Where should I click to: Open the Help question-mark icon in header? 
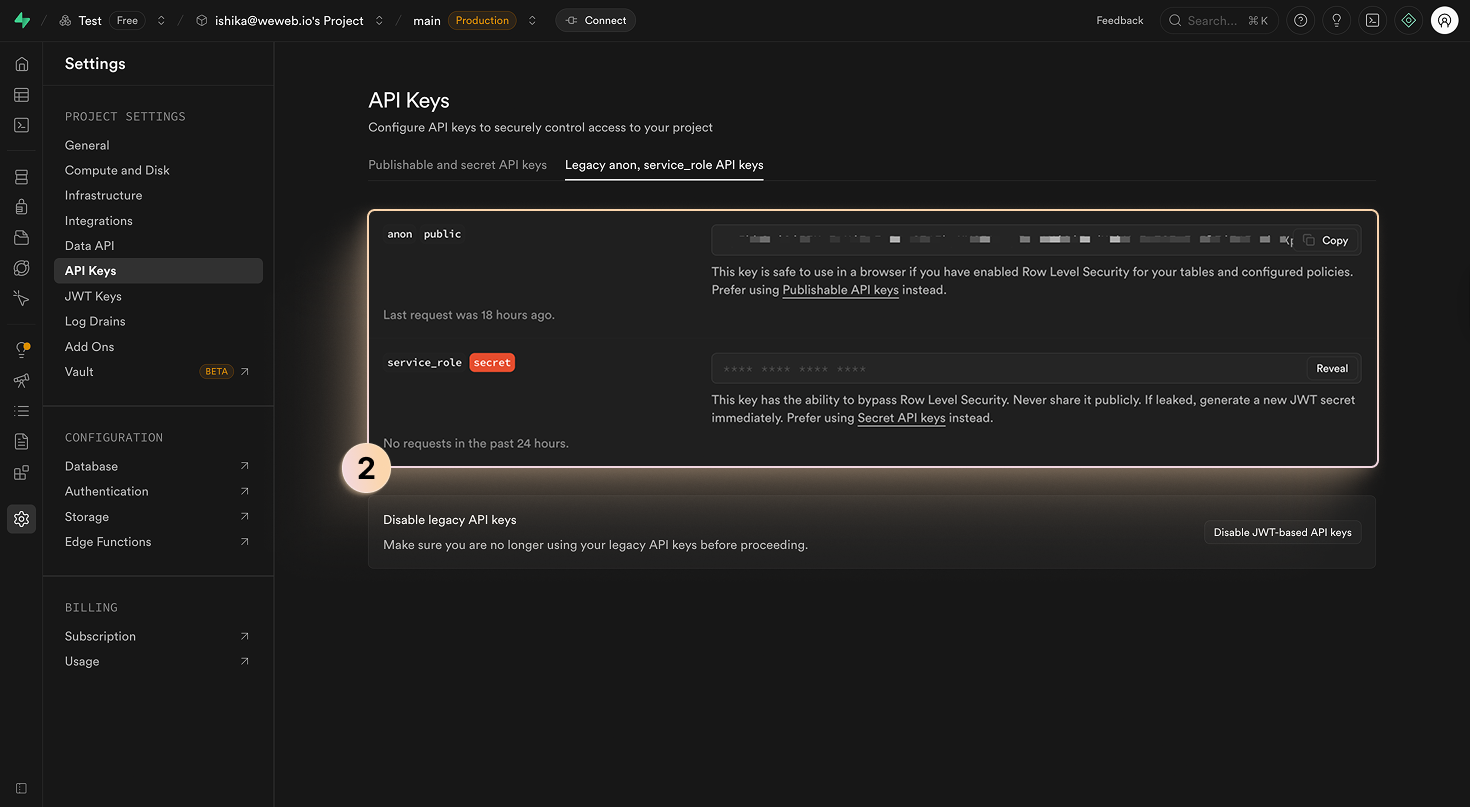point(1300,20)
